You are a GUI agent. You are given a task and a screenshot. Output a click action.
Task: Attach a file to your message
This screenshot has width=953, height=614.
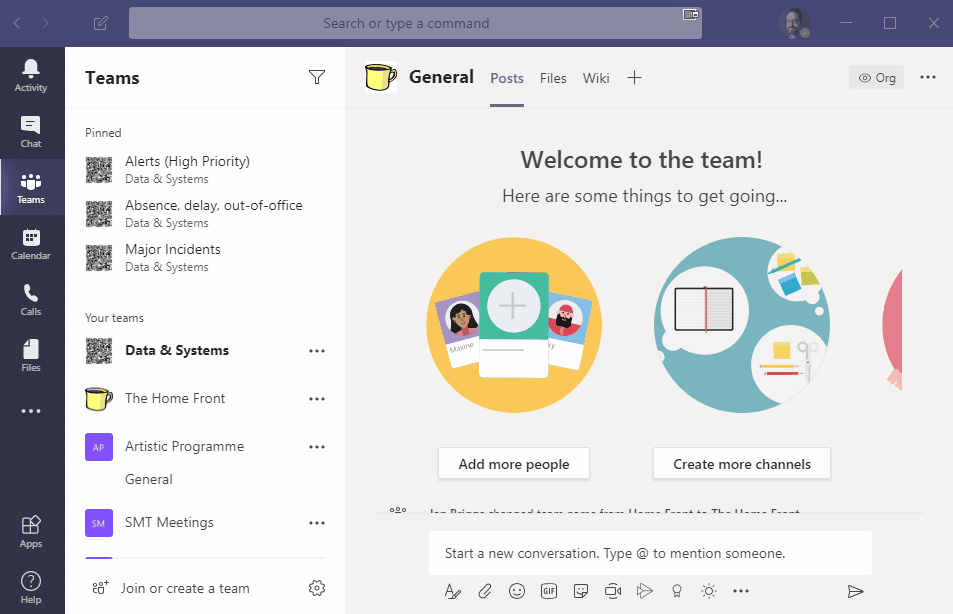(485, 591)
